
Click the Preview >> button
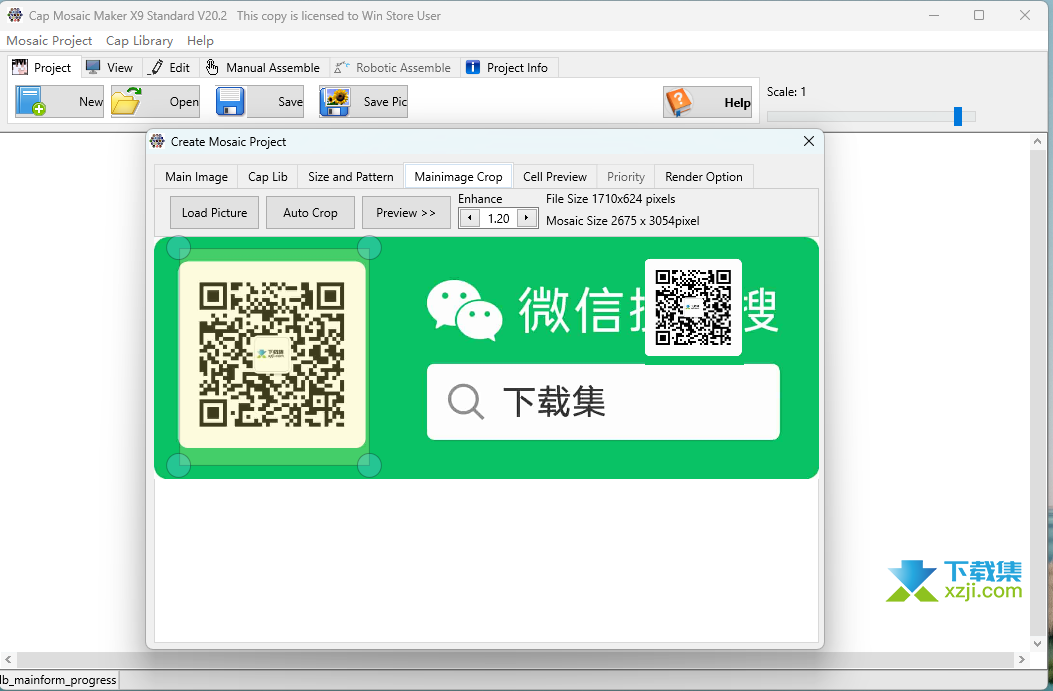[x=406, y=212]
